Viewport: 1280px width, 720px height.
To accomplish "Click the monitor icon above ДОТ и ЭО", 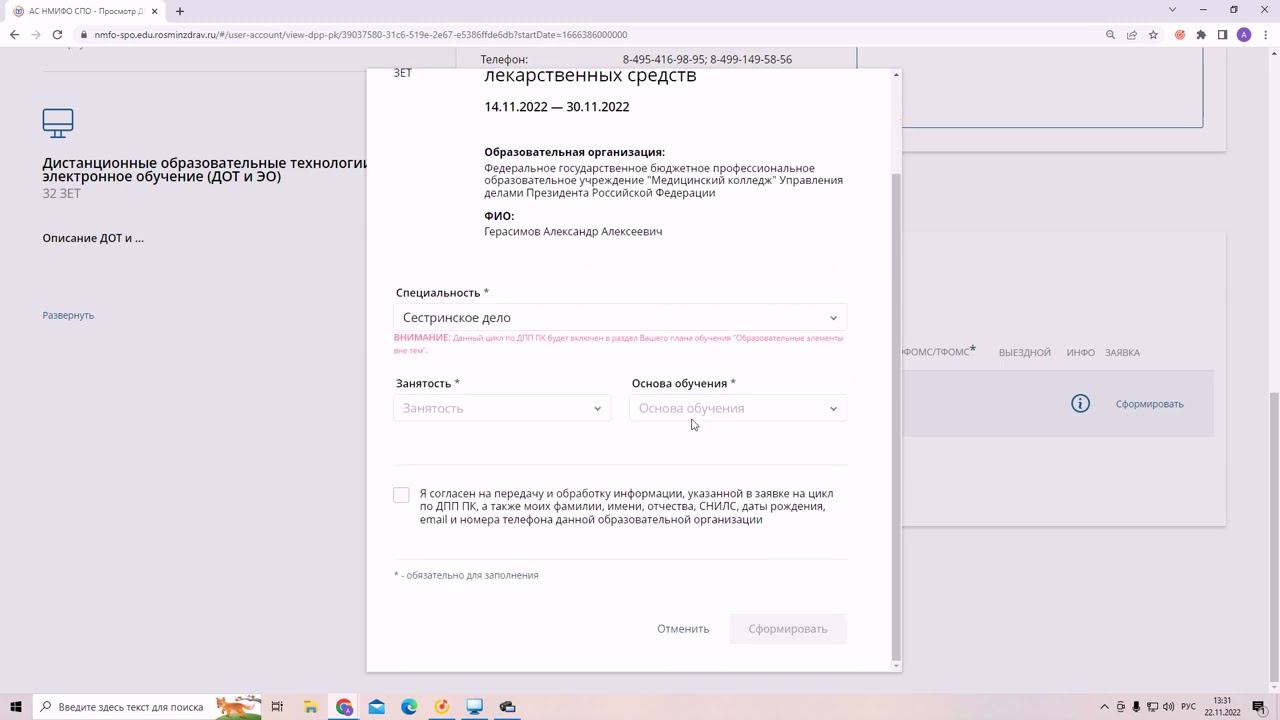I will pyautogui.click(x=58, y=123).
